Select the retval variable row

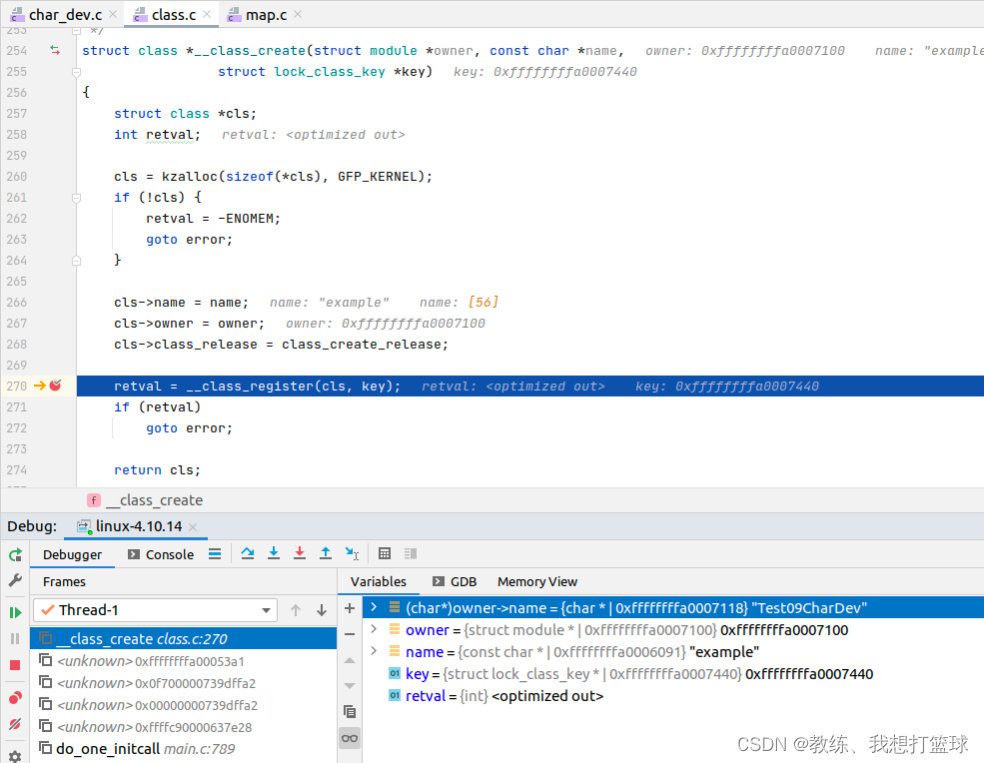coord(673,696)
